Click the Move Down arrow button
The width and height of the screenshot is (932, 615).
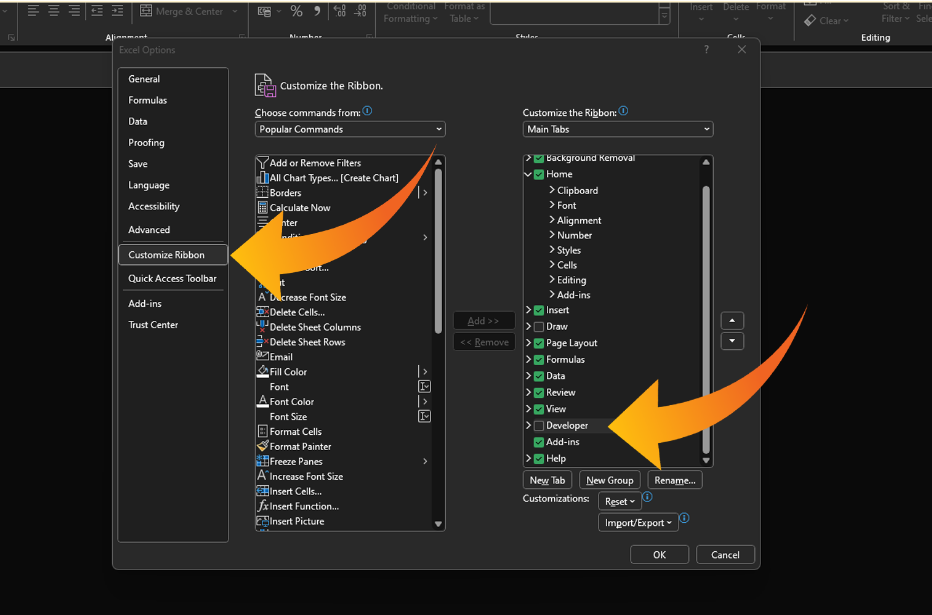pos(732,342)
